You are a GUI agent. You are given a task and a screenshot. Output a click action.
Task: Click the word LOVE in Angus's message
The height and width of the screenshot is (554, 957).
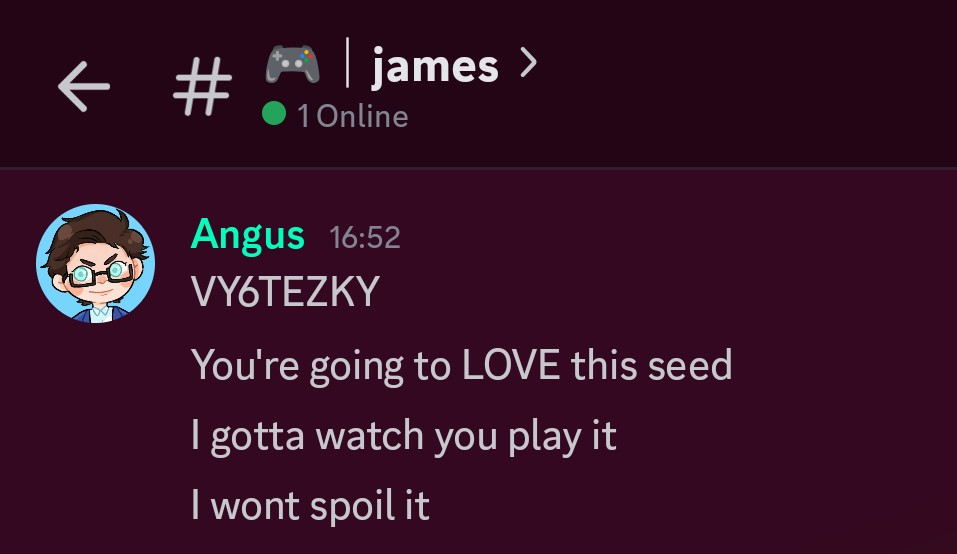point(511,365)
